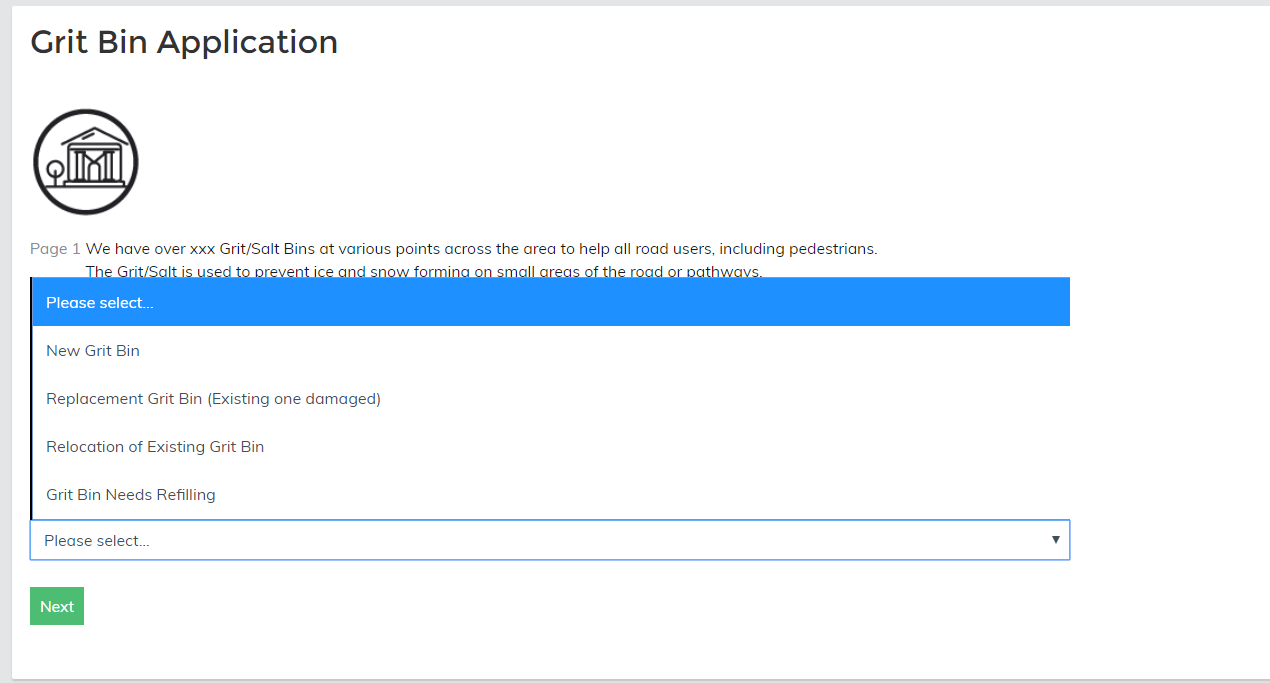Screen dimensions: 1270x683
Task: Click the "xxx" placeholder in intro text
Action: pos(202,249)
